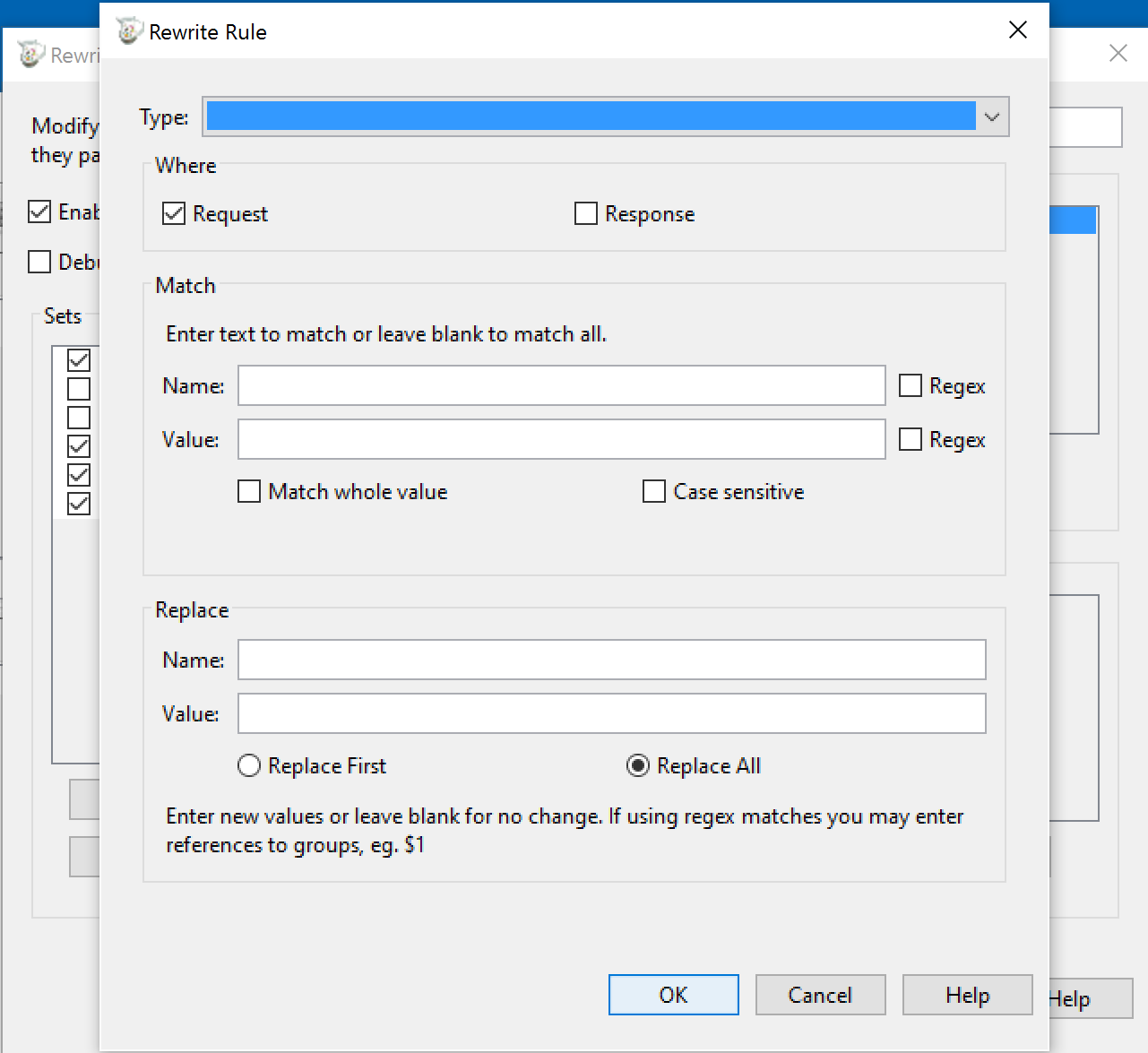
Task: Click the Cancel button
Action: click(820, 996)
